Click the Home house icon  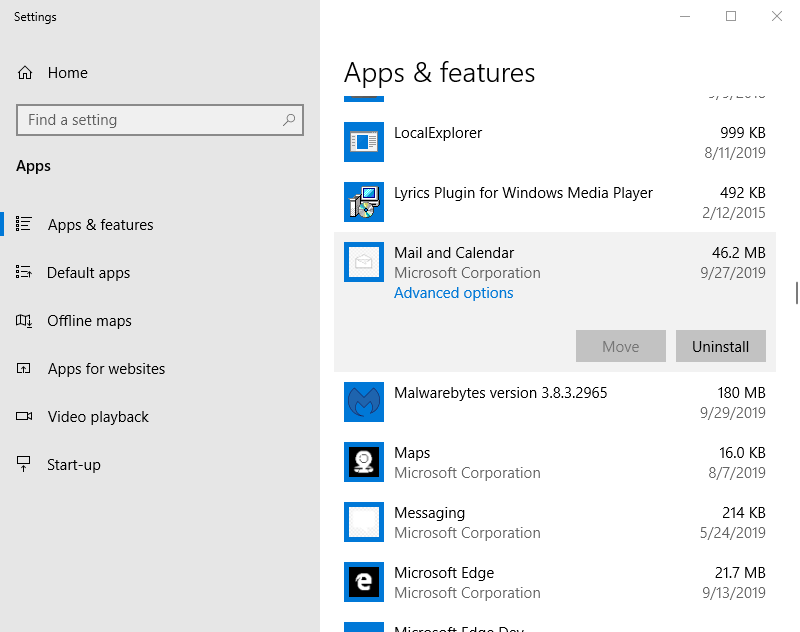[25, 73]
